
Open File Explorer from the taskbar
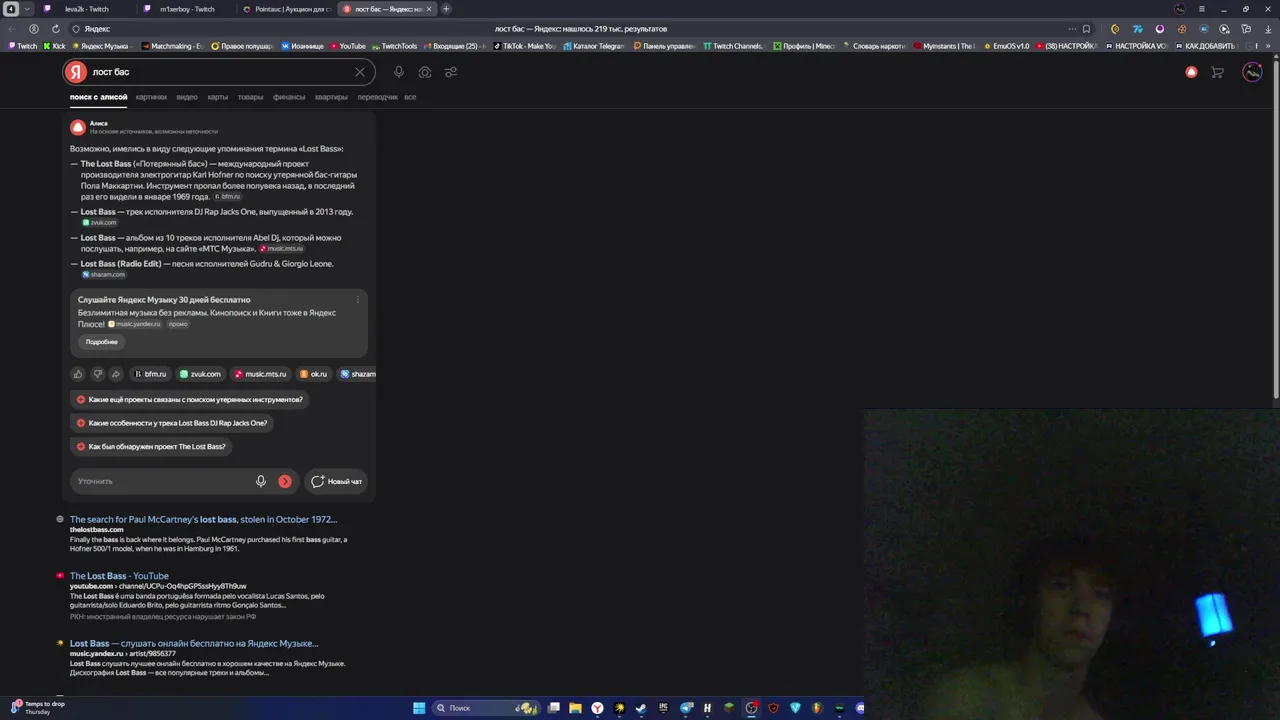[575, 708]
